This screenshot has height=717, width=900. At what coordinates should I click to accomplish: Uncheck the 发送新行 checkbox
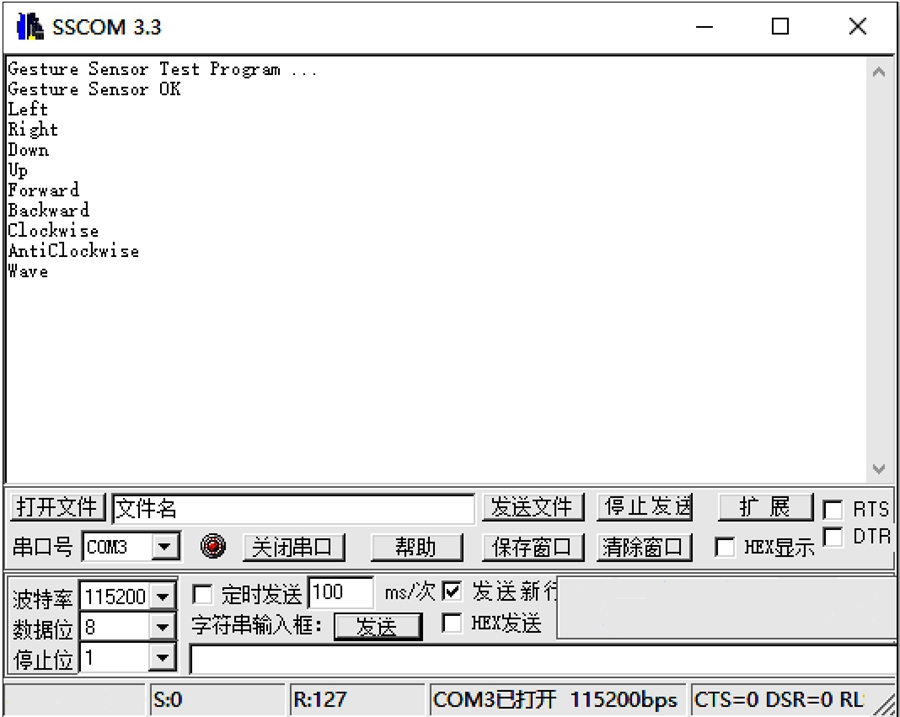pos(452,591)
